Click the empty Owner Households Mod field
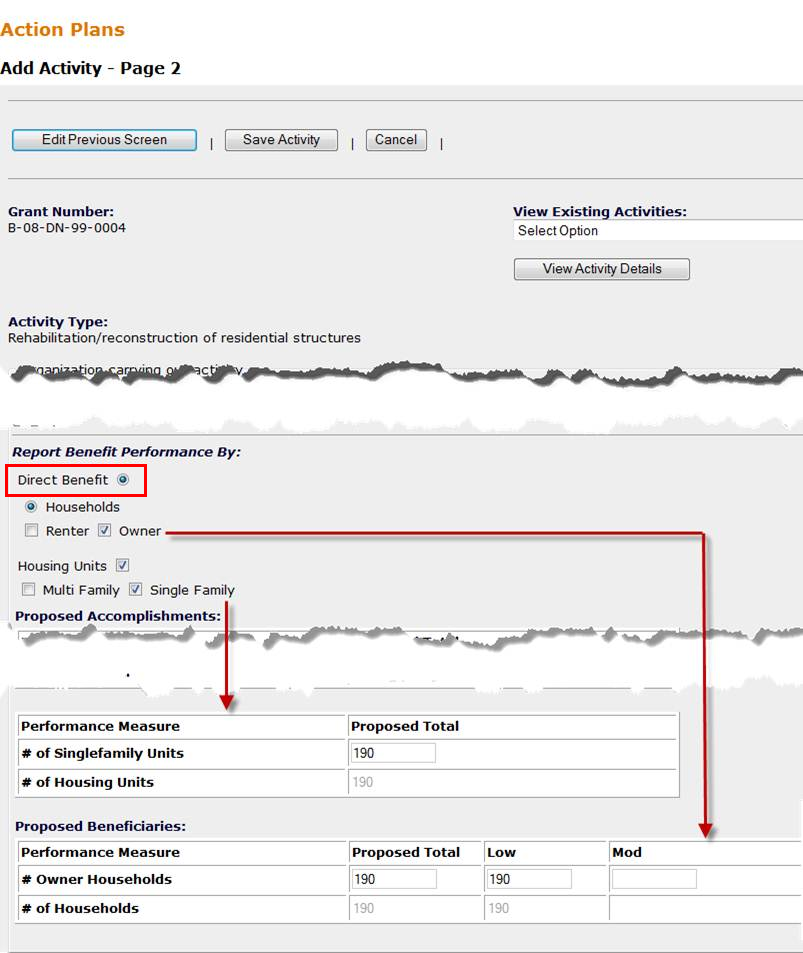Viewport: 803px width, 953px height. click(654, 879)
